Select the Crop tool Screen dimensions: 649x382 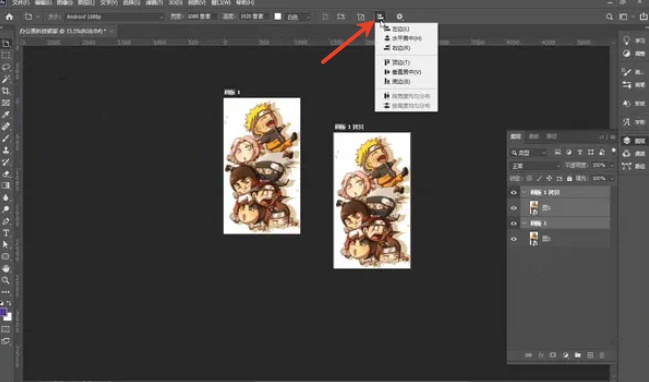(6, 91)
